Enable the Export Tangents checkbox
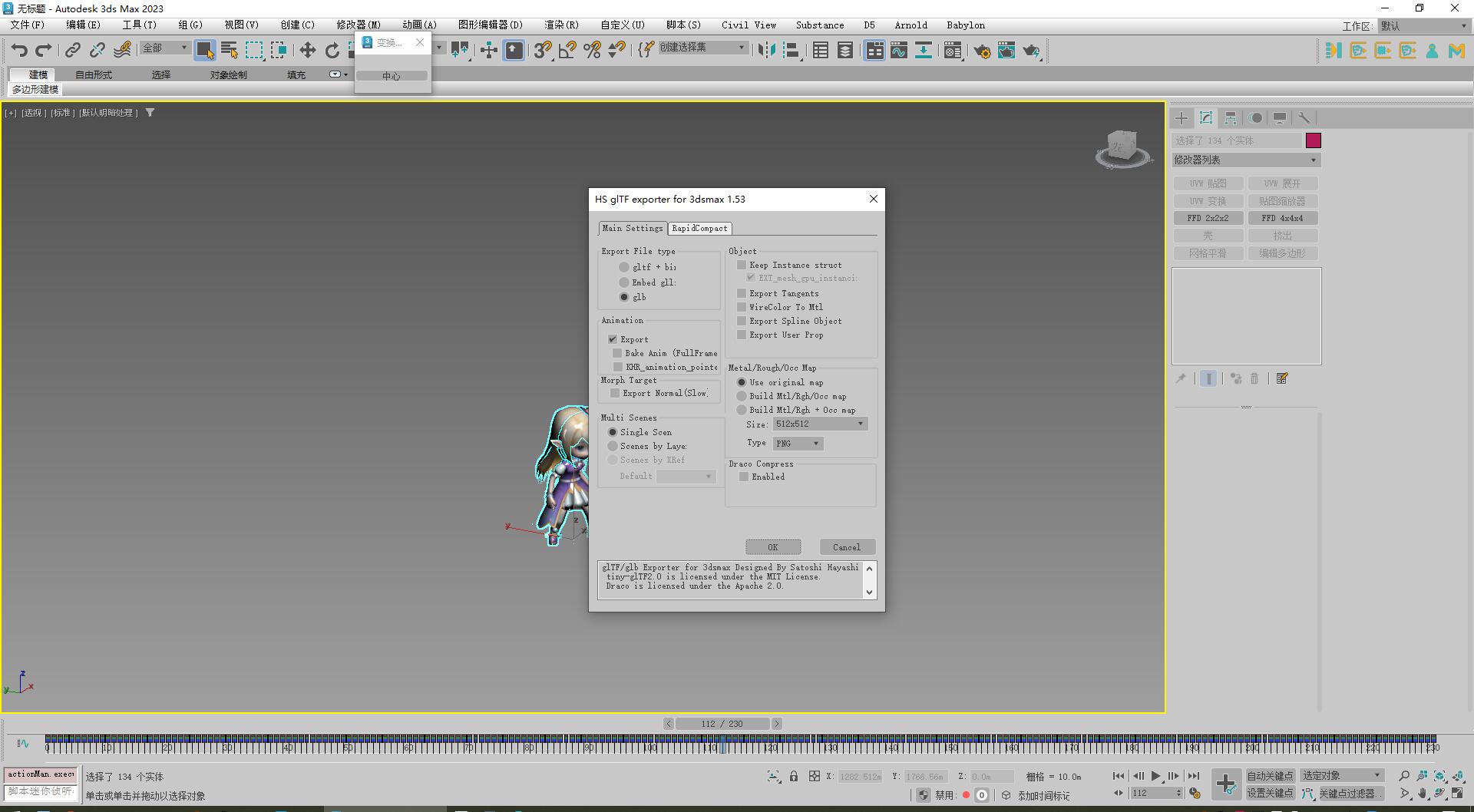The width and height of the screenshot is (1474, 812). pos(742,293)
